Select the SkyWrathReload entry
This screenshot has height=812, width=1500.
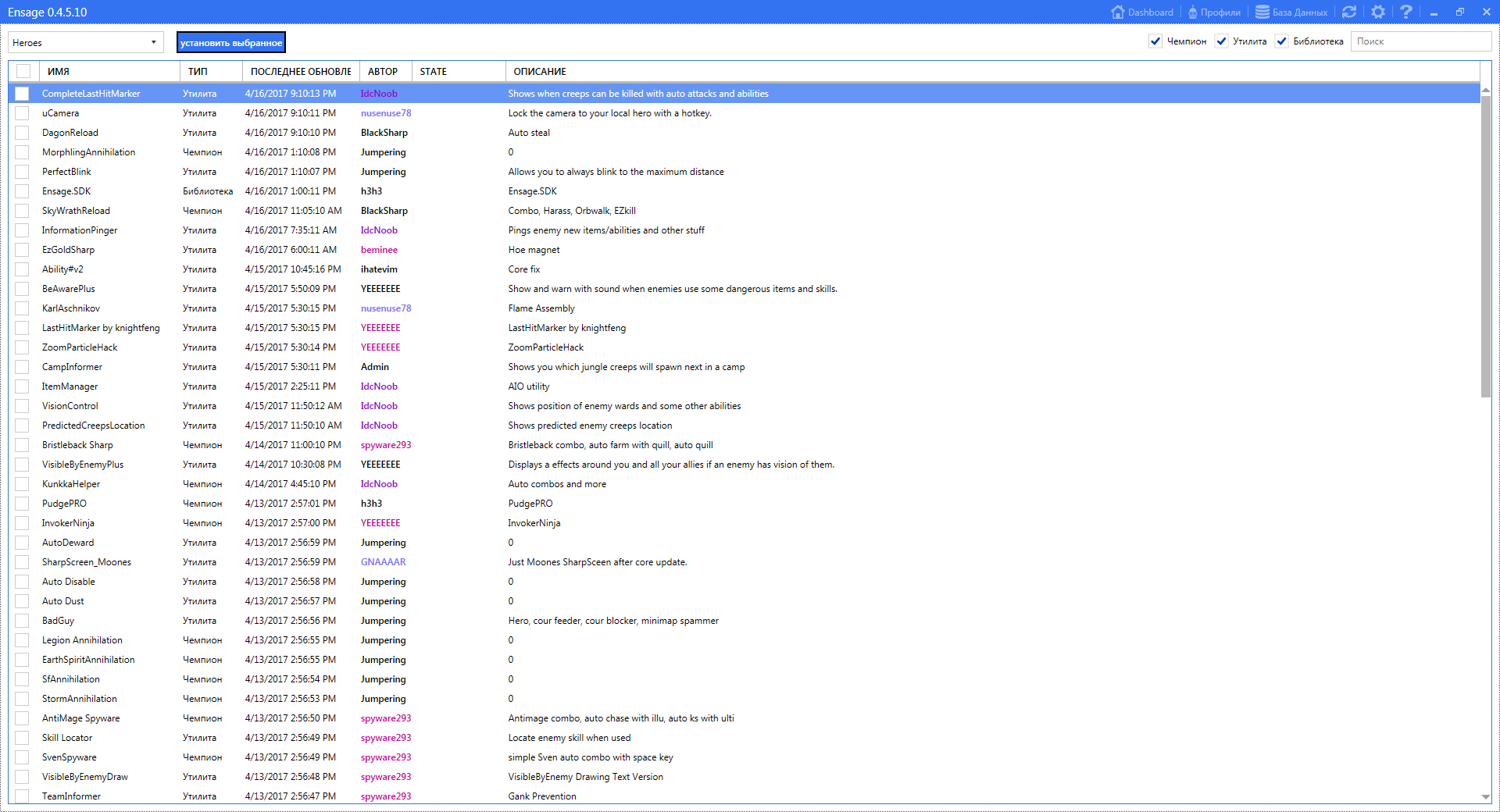[76, 211]
